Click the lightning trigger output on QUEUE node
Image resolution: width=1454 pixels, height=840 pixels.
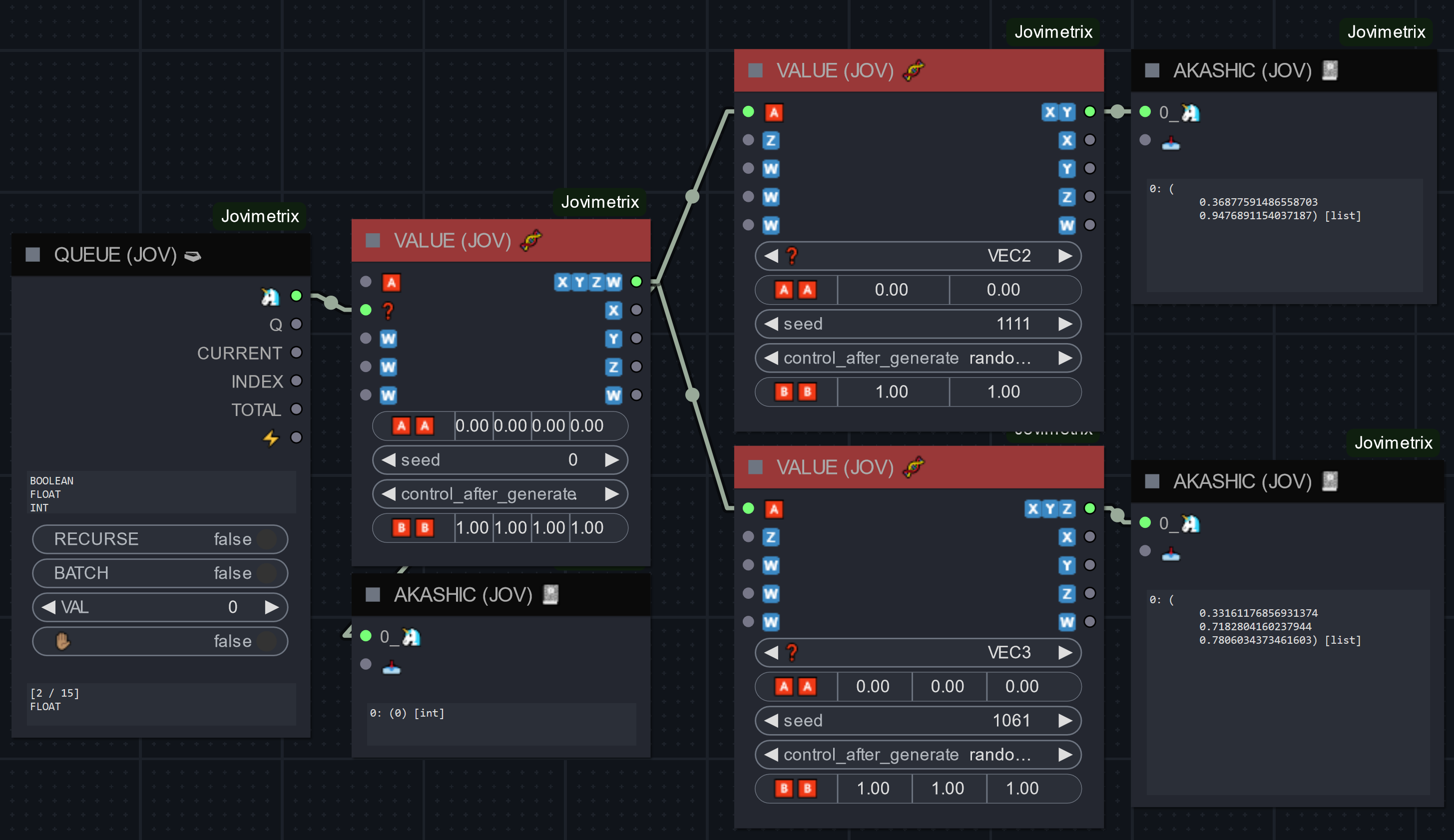pos(296,438)
